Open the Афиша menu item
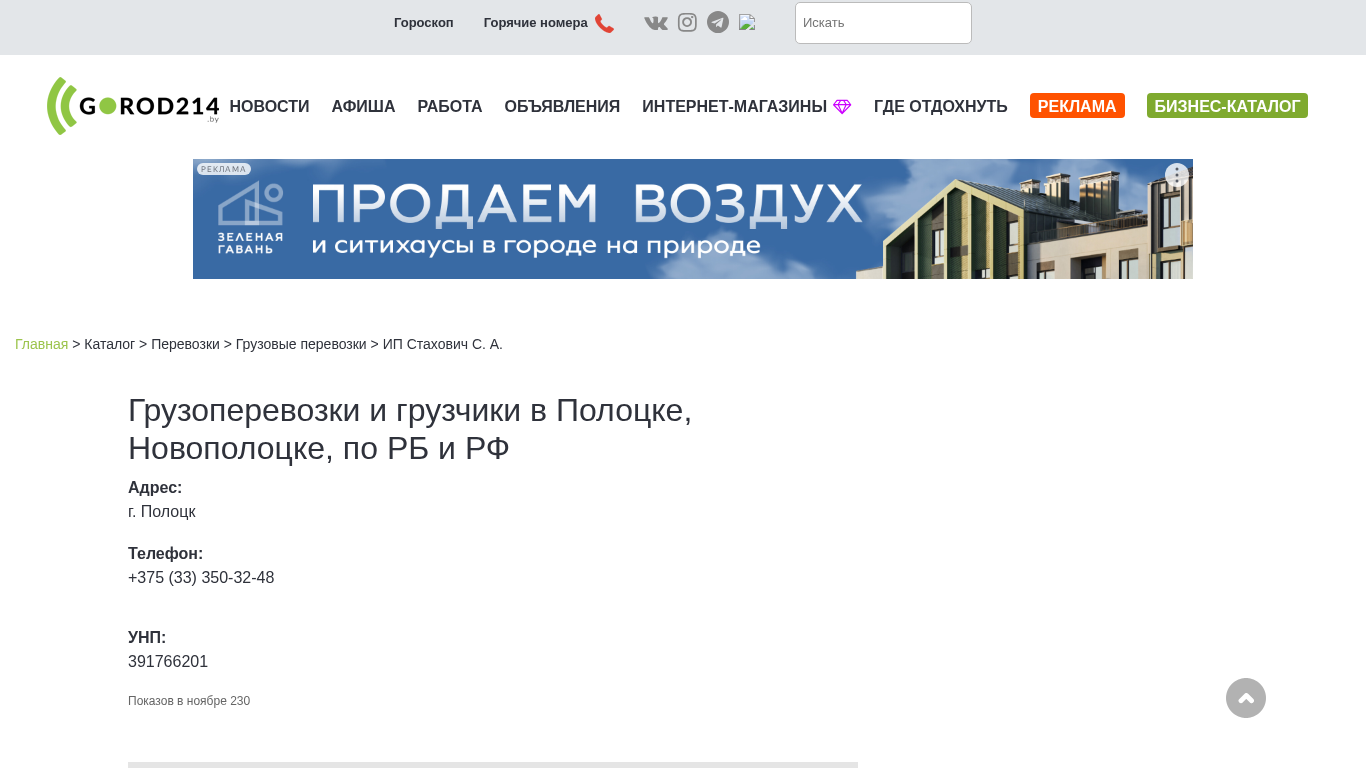The image size is (1366, 768). [x=363, y=106]
